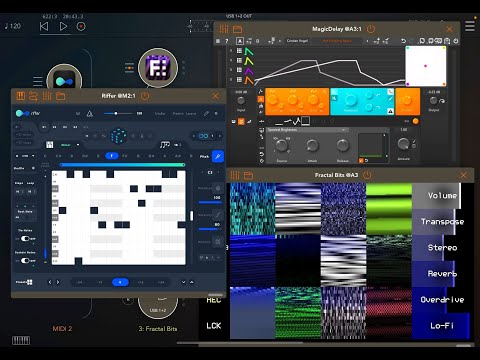The image size is (480, 360).
Task: Open the MagicDelay preset name field
Action: [x=337, y=41]
